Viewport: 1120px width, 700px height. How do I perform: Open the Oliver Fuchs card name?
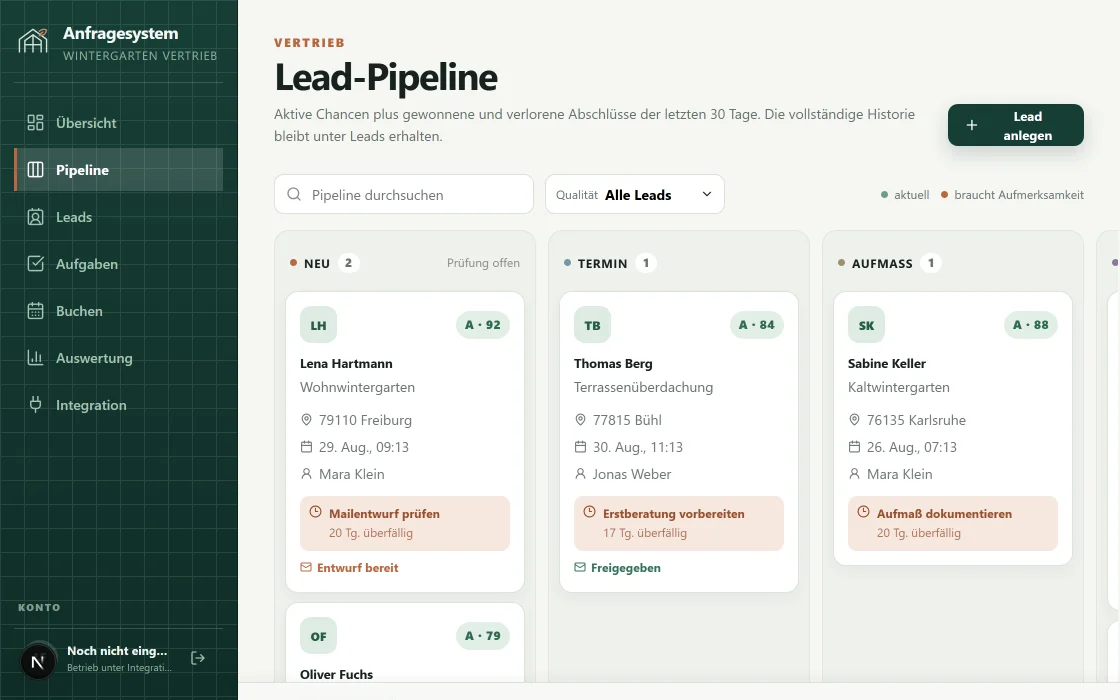pos(336,674)
